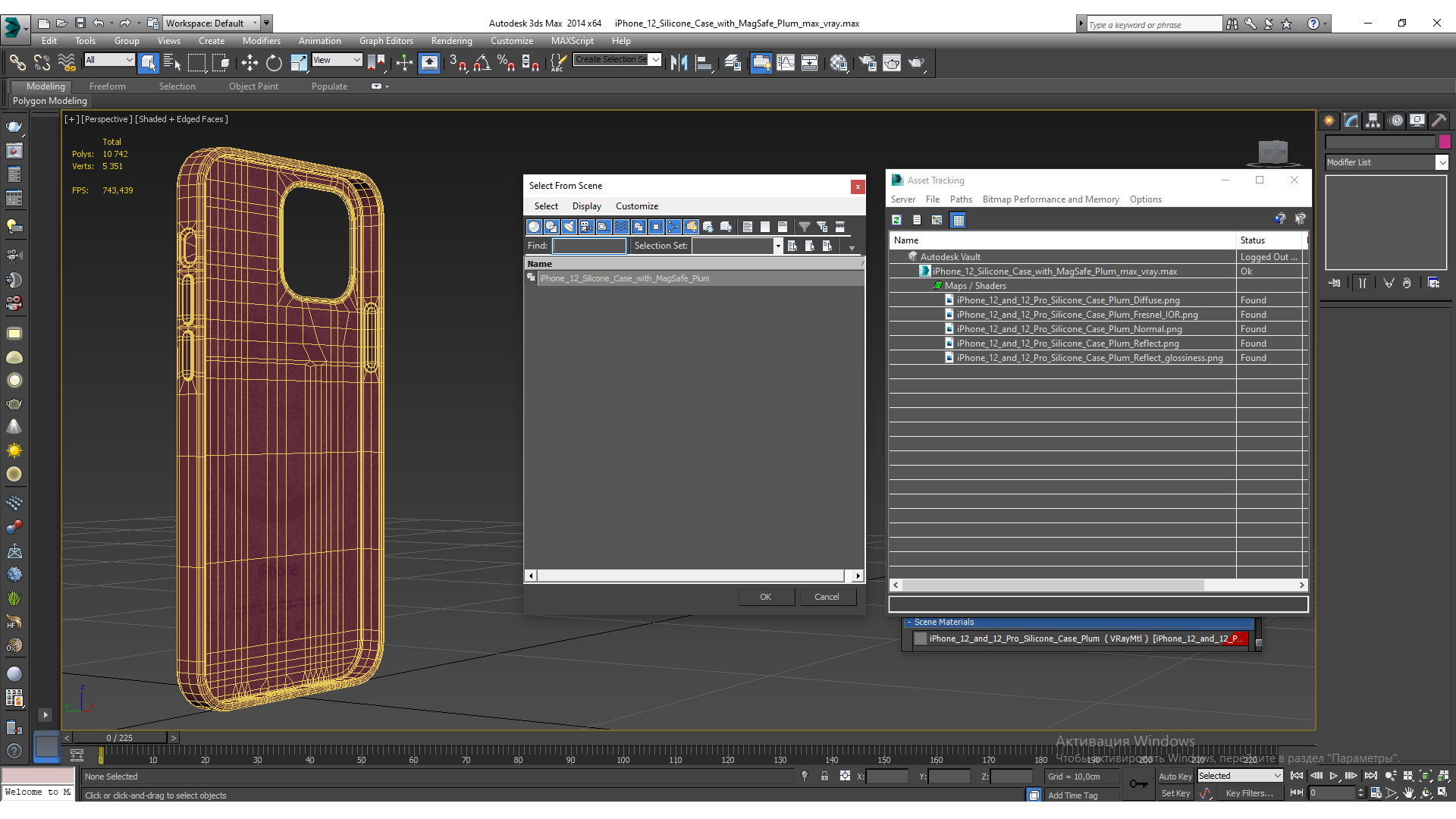The image size is (1456, 819).
Task: Toggle geometry display filter in Select From Scene
Action: point(534,227)
